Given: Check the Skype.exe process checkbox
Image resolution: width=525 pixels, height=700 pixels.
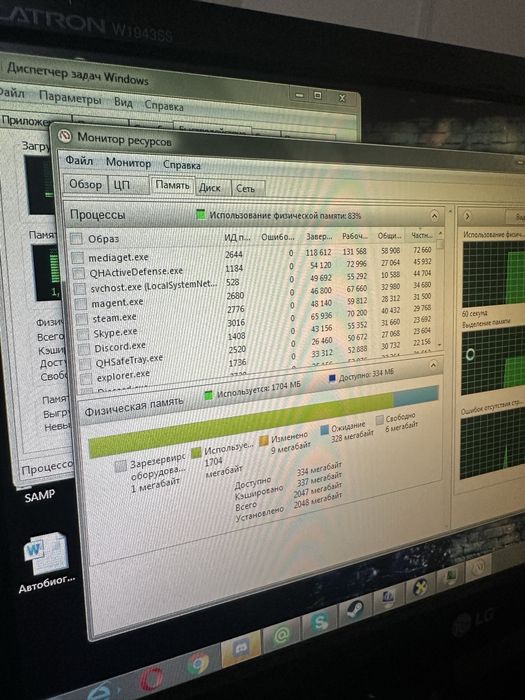Looking at the screenshot, I should coord(83,334).
